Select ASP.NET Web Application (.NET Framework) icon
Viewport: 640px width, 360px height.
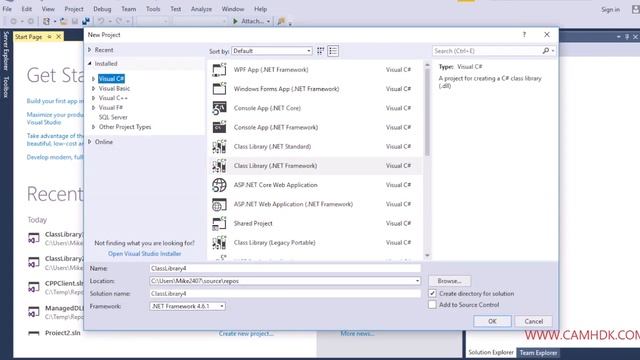coord(219,204)
